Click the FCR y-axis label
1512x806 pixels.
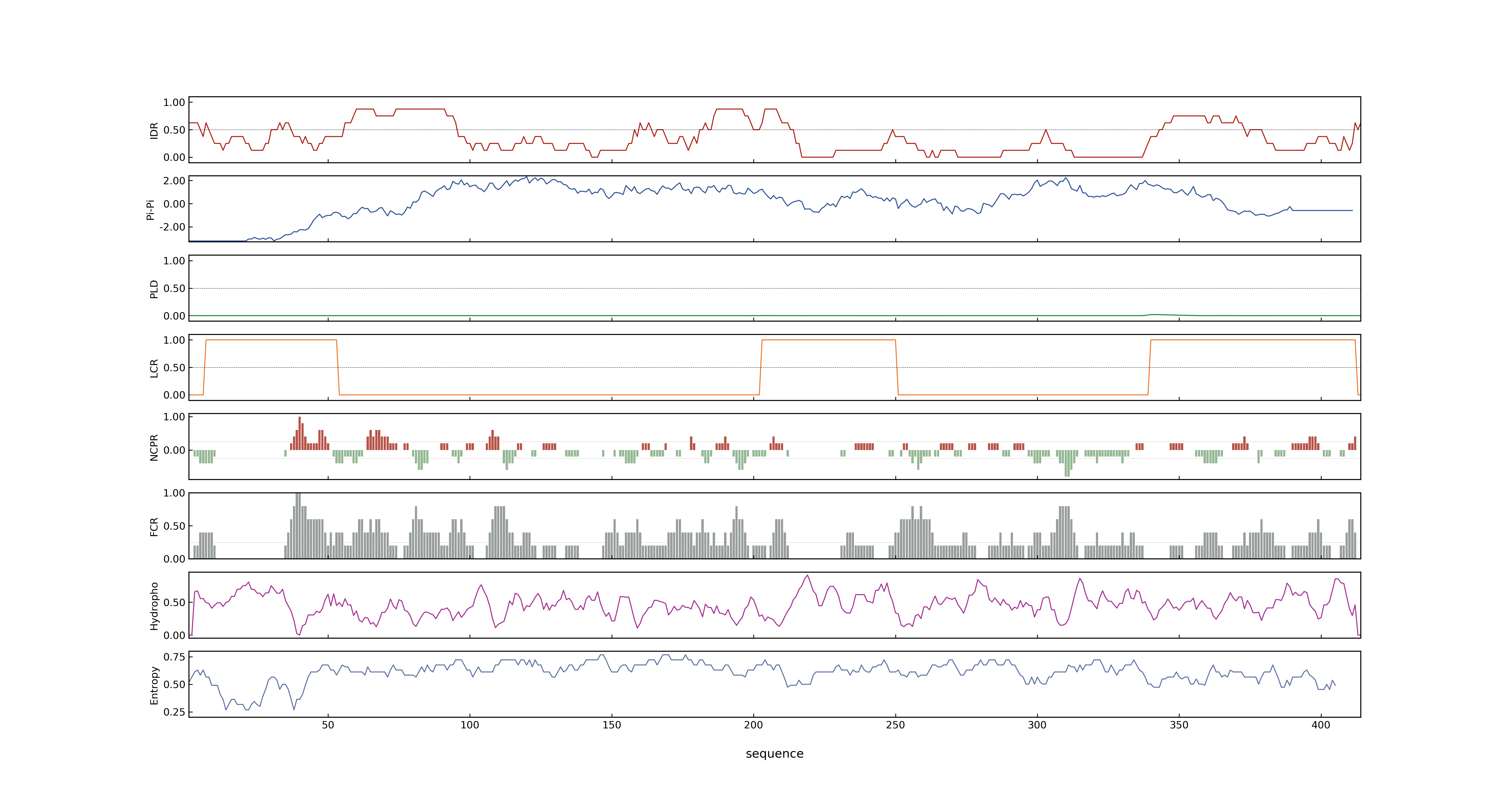[154, 526]
